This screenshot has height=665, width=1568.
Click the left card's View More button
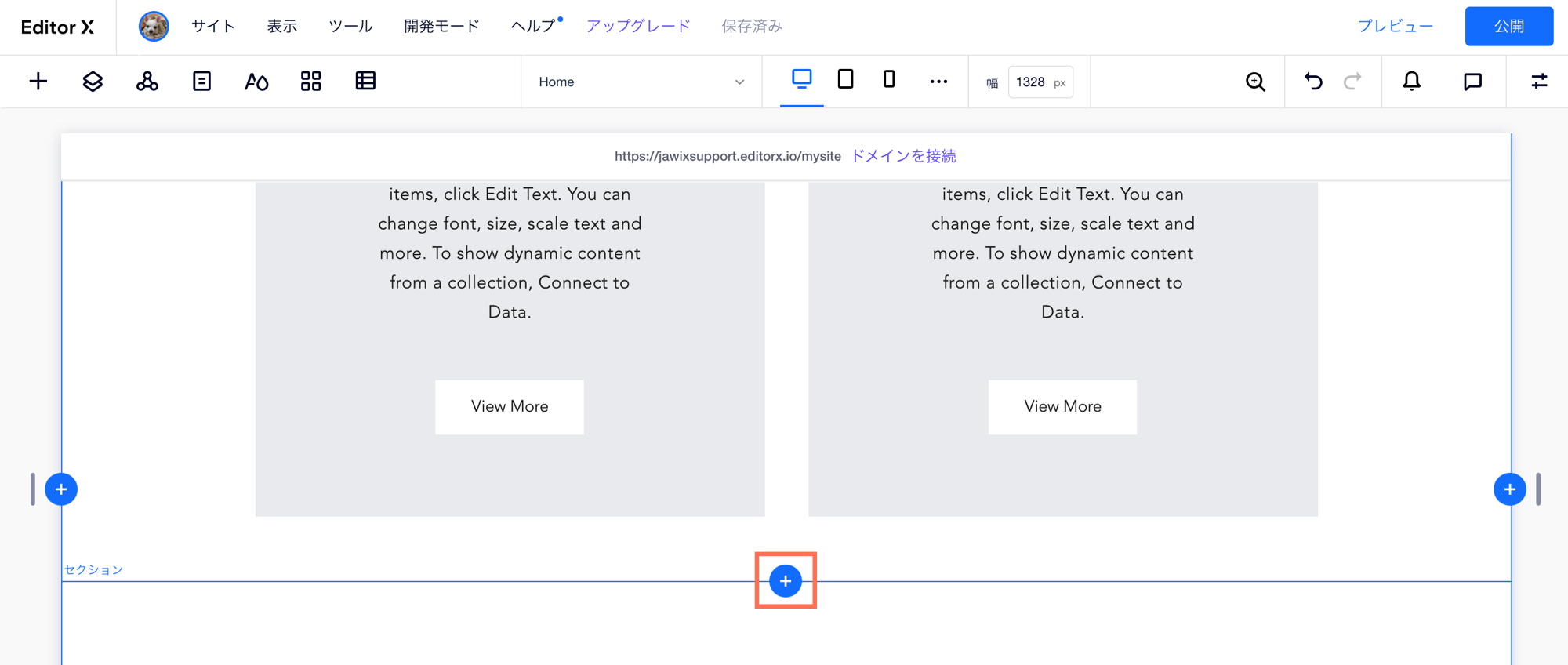click(x=510, y=407)
